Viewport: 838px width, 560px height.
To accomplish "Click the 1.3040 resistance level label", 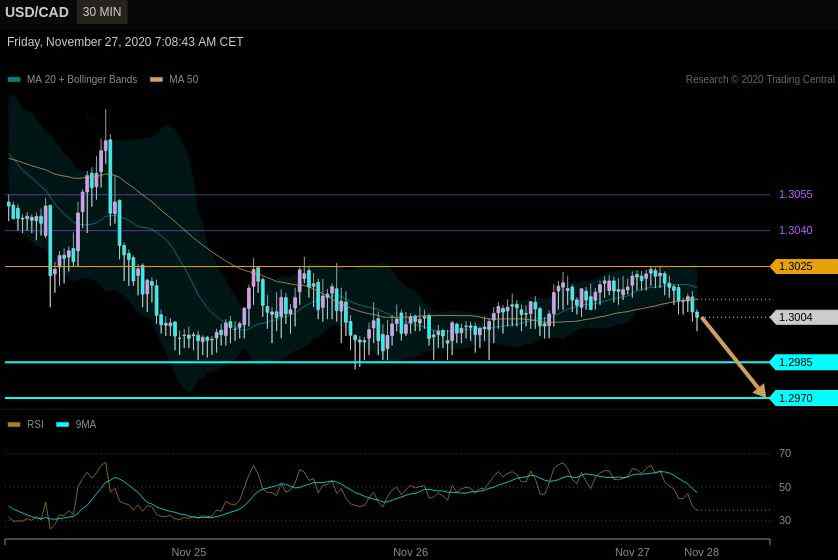I will tap(795, 230).
